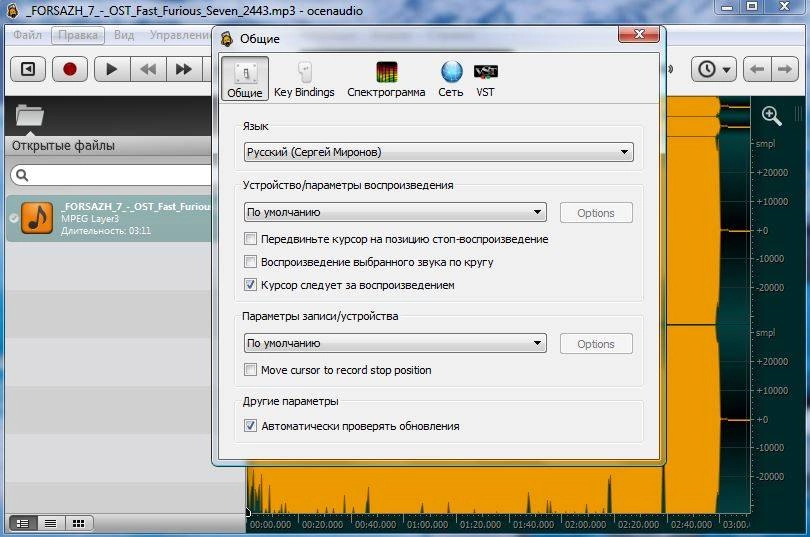Click the music note icon of opened file
Viewport: 810px width, 537px height.
click(37, 218)
